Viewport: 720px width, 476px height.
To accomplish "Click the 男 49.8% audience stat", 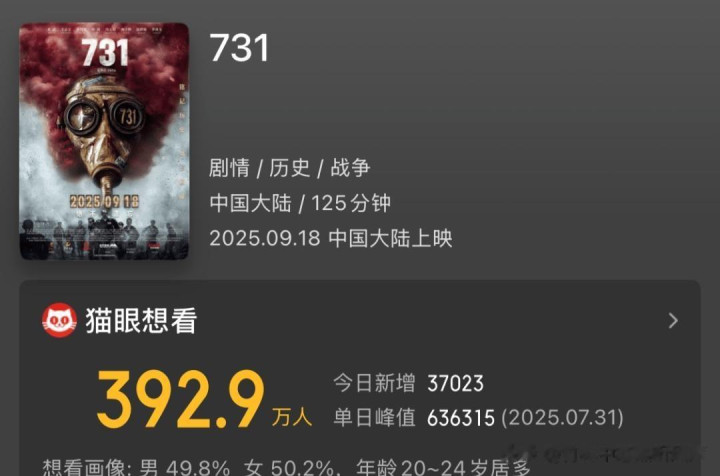I will coord(185,468).
